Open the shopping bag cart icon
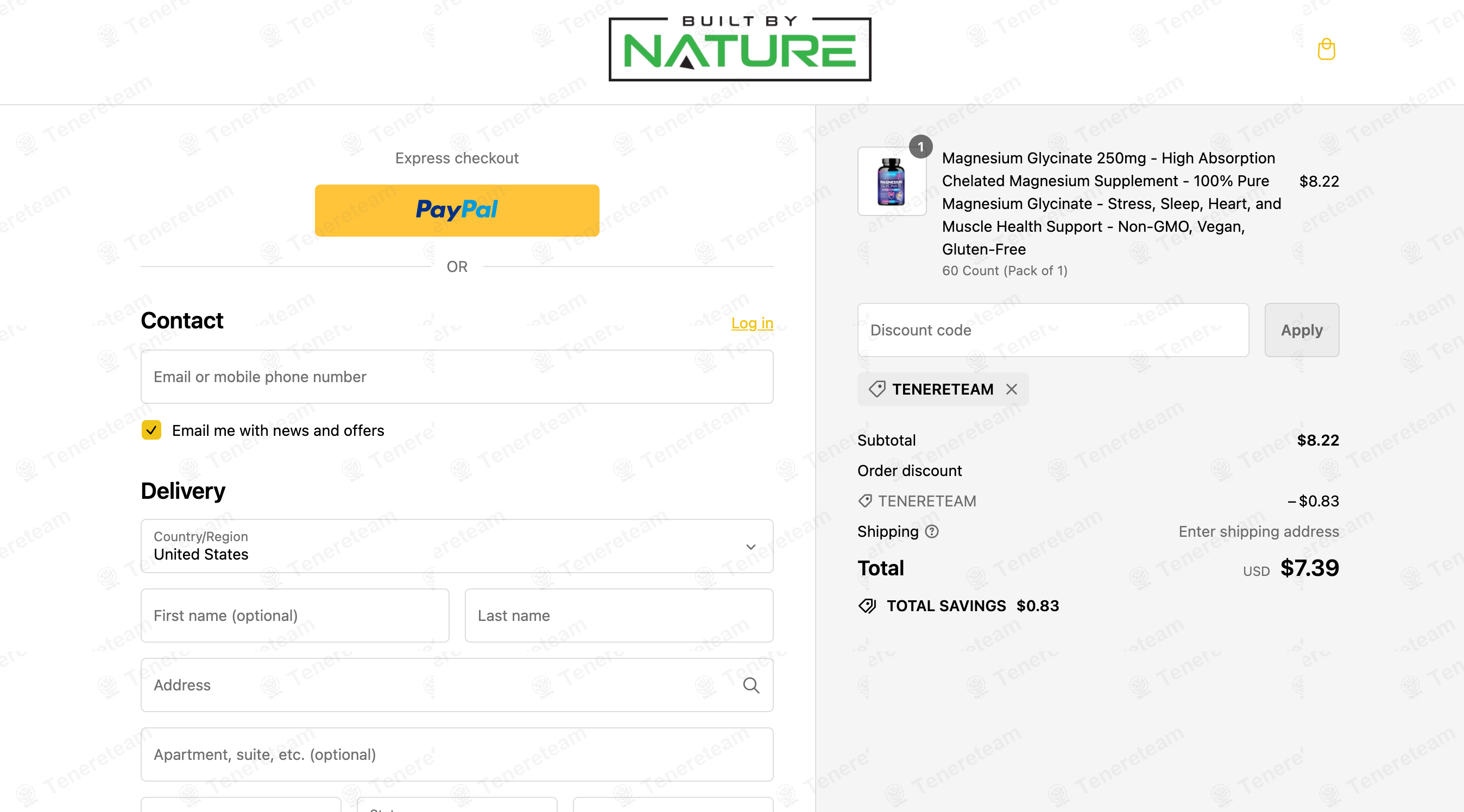The width and height of the screenshot is (1464, 812). (1326, 49)
